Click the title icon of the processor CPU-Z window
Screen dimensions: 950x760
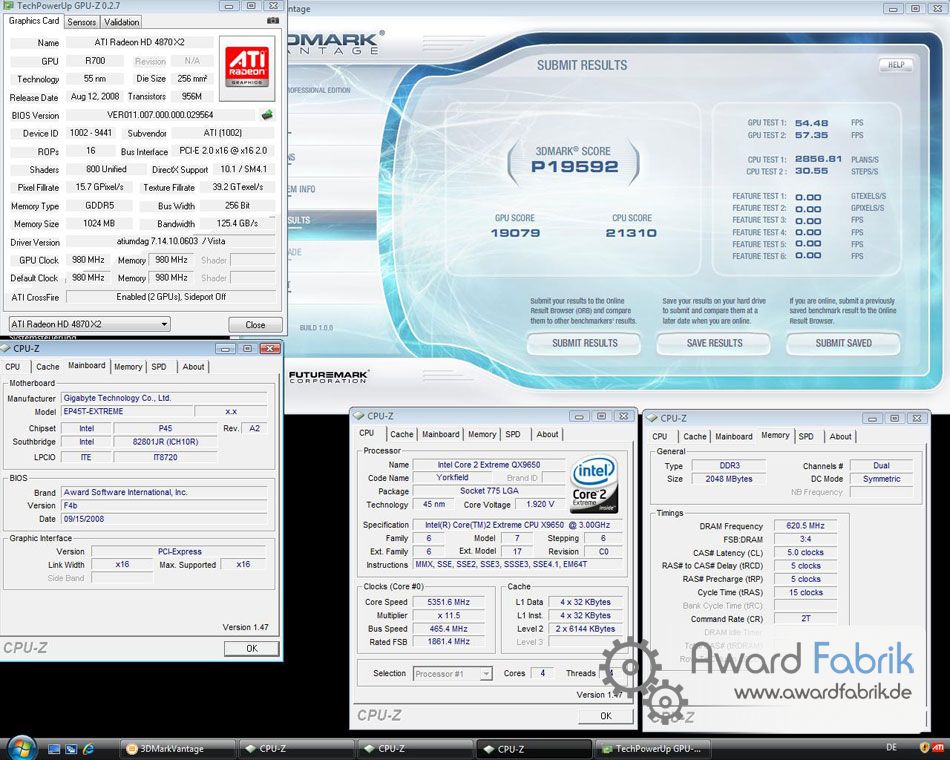[359, 416]
